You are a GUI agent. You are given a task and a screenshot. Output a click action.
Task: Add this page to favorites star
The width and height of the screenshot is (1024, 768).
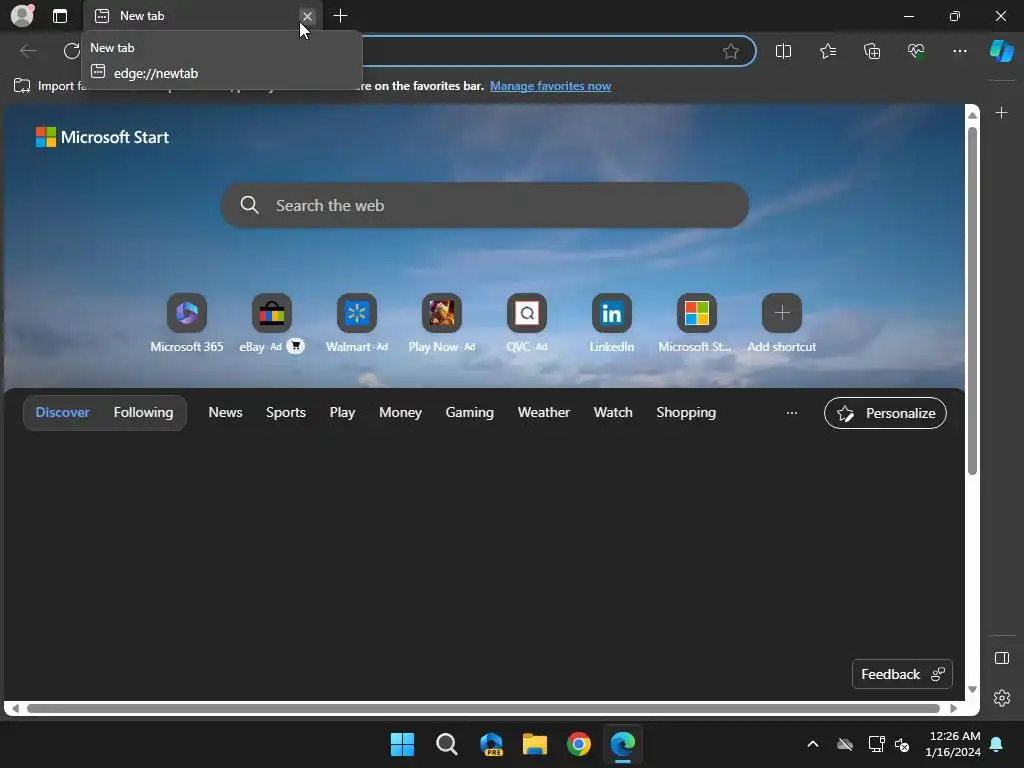tap(731, 51)
